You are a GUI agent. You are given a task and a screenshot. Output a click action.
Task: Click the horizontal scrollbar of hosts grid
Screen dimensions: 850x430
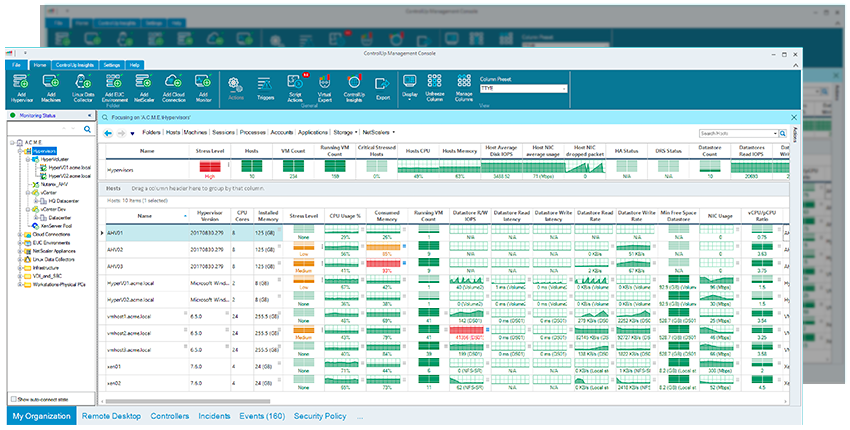(x=188, y=402)
